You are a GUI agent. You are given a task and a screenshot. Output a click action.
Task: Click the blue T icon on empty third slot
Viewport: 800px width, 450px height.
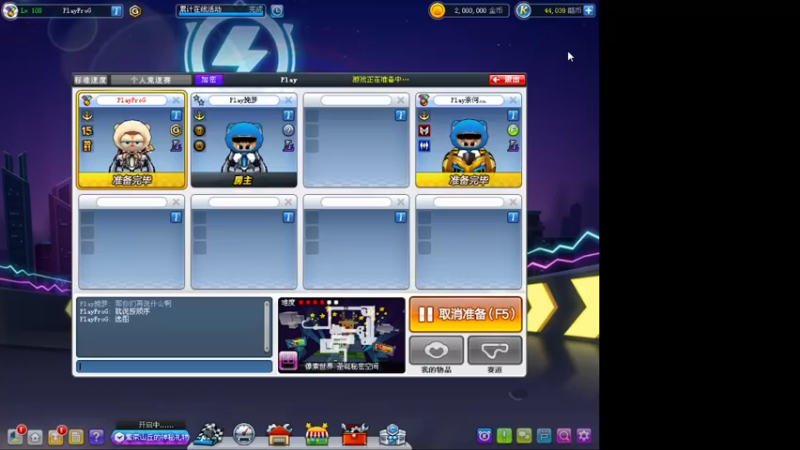coord(401,115)
